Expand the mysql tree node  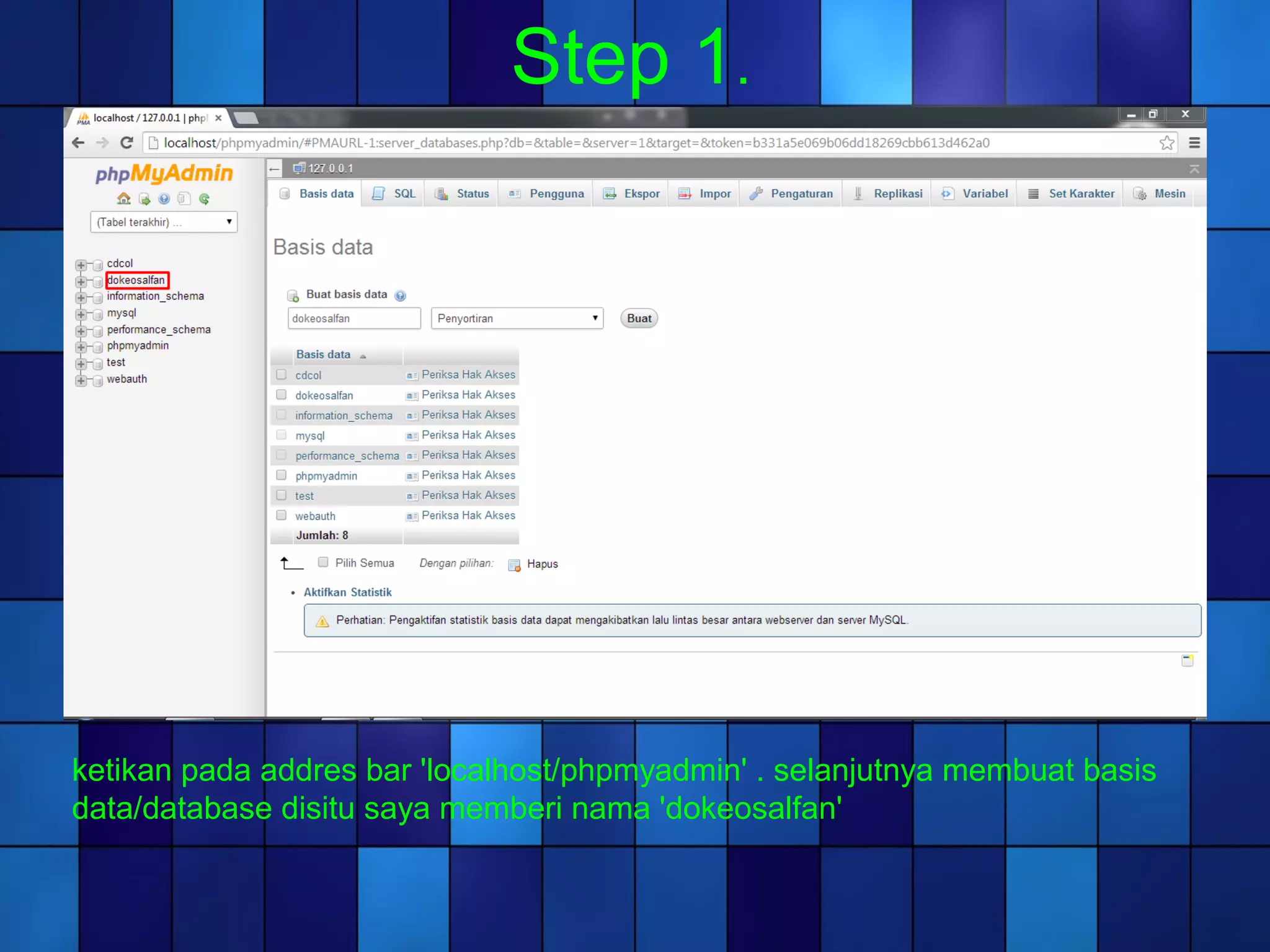click(81, 315)
